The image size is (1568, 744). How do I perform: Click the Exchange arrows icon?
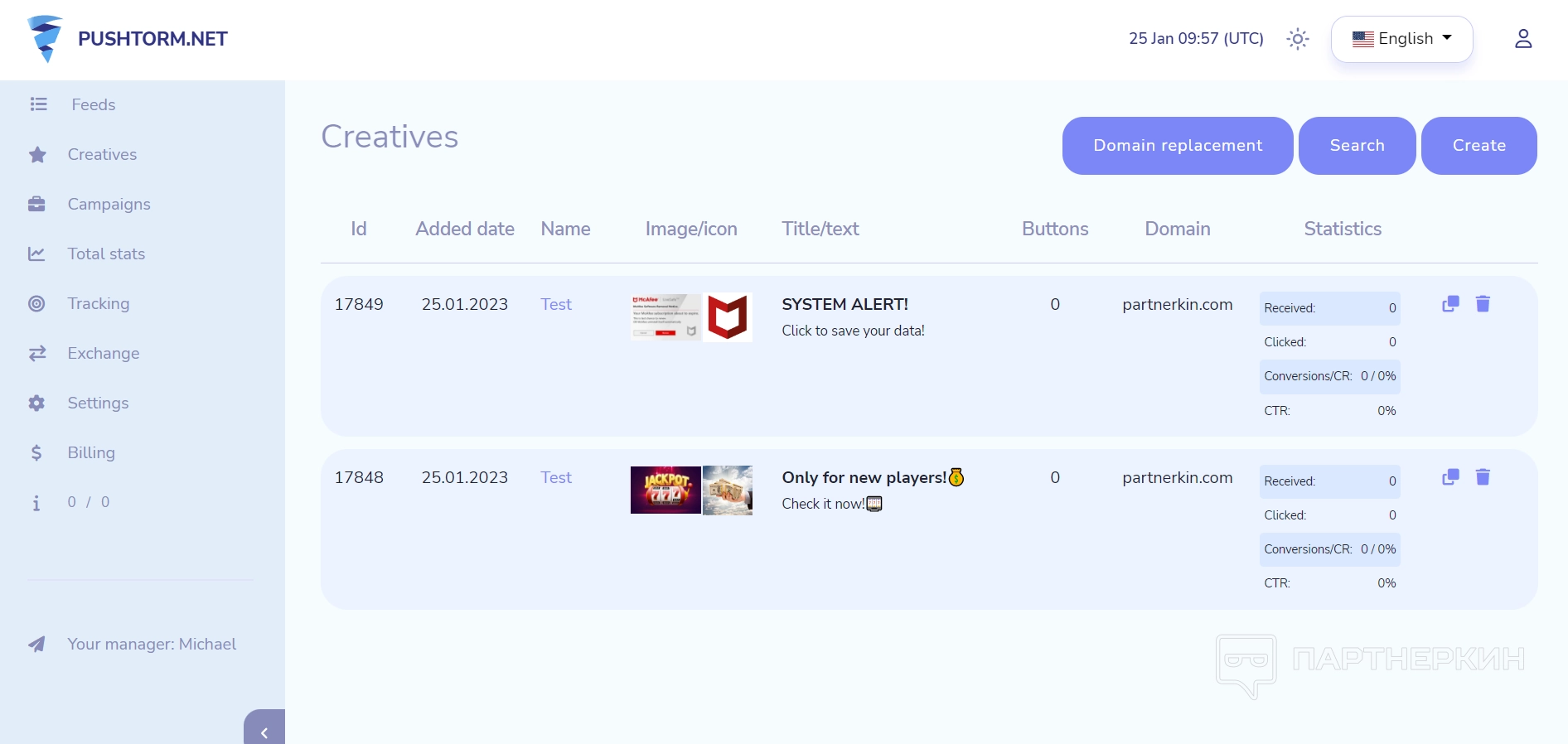37,354
